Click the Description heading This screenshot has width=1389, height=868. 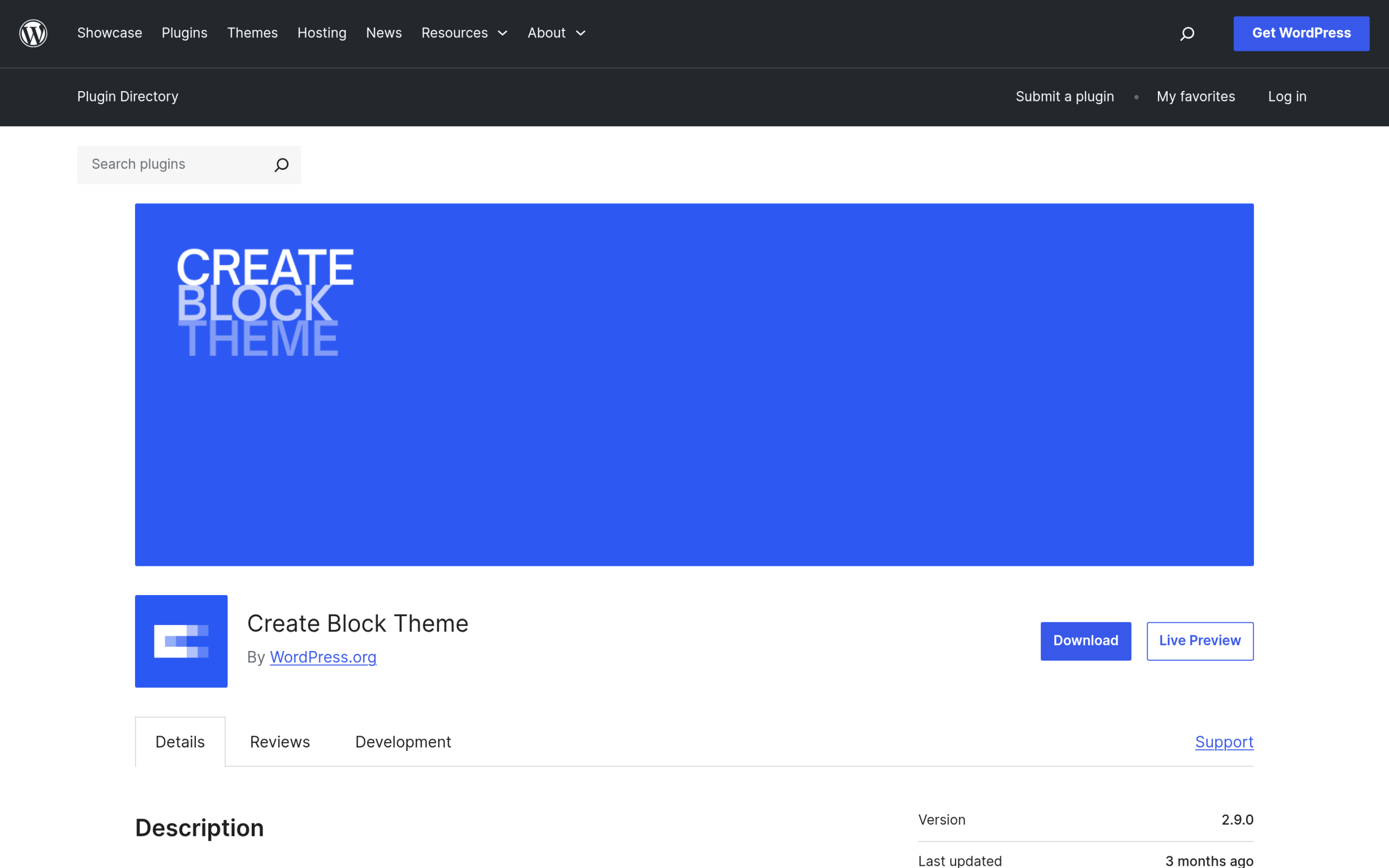click(199, 828)
